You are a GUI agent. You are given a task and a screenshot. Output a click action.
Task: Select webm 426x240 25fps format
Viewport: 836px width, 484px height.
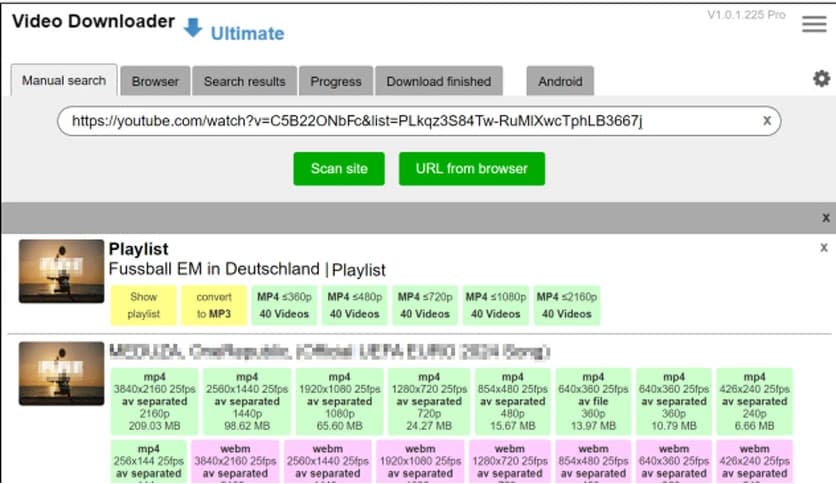point(754,462)
